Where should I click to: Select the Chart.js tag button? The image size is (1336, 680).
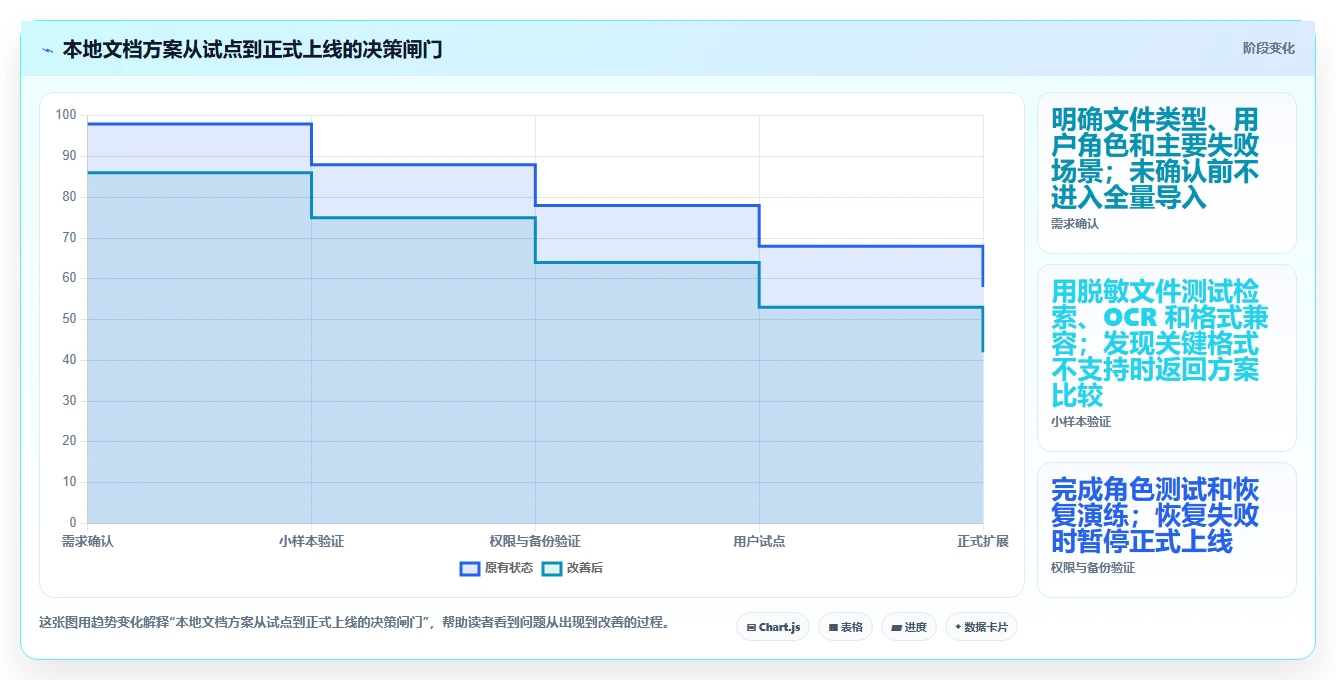(x=773, y=627)
